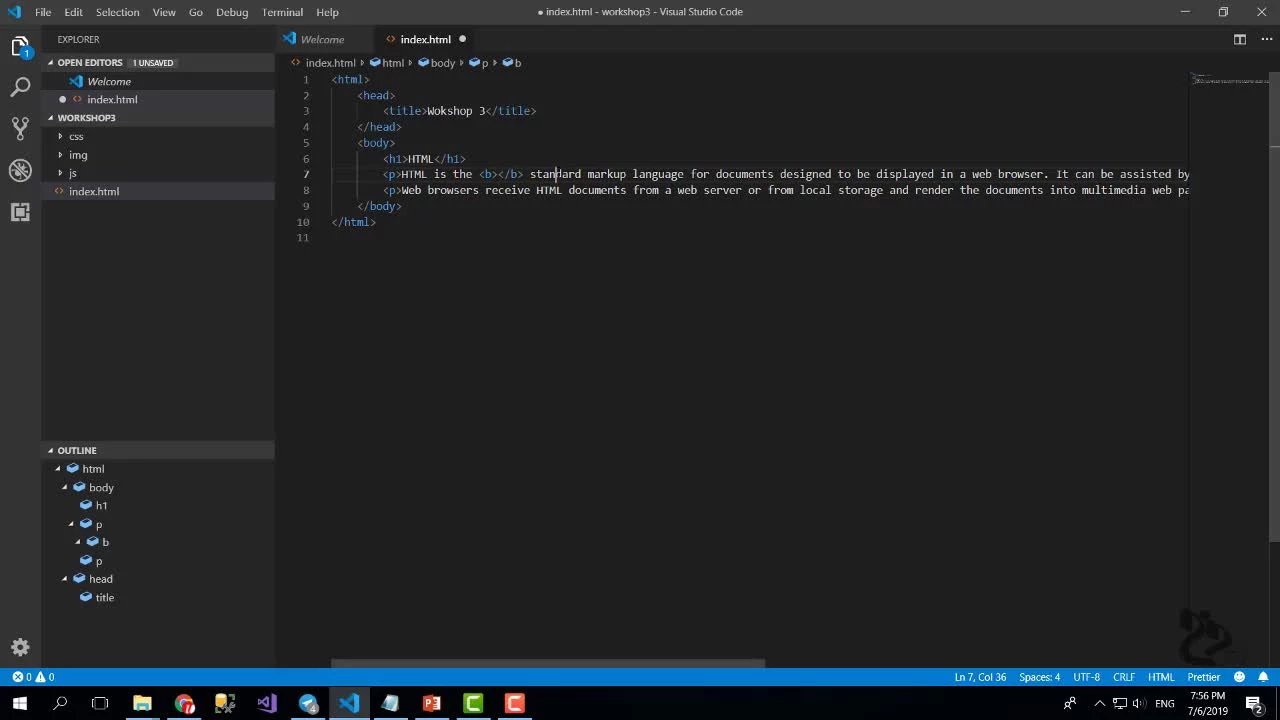
Task: Select Welcome in Open Editors list
Action: (x=158, y=81)
